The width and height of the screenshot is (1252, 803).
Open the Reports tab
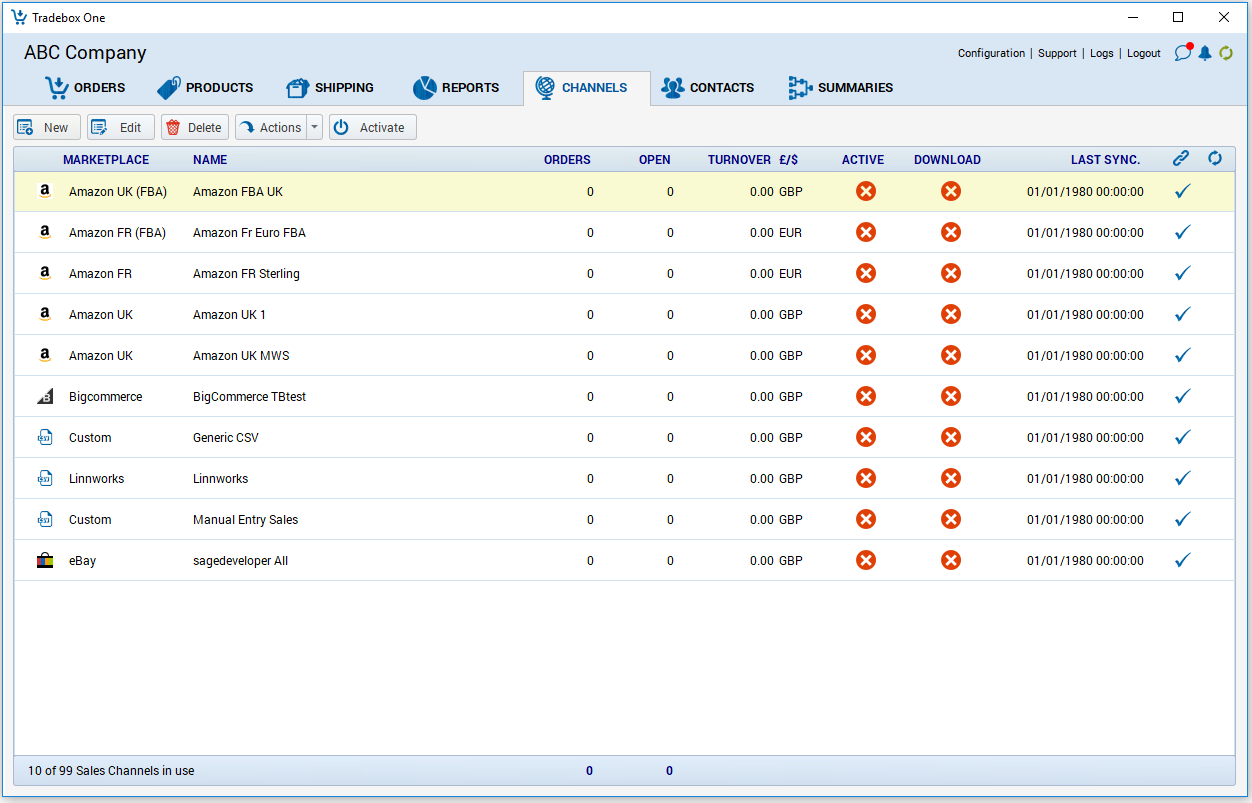456,88
